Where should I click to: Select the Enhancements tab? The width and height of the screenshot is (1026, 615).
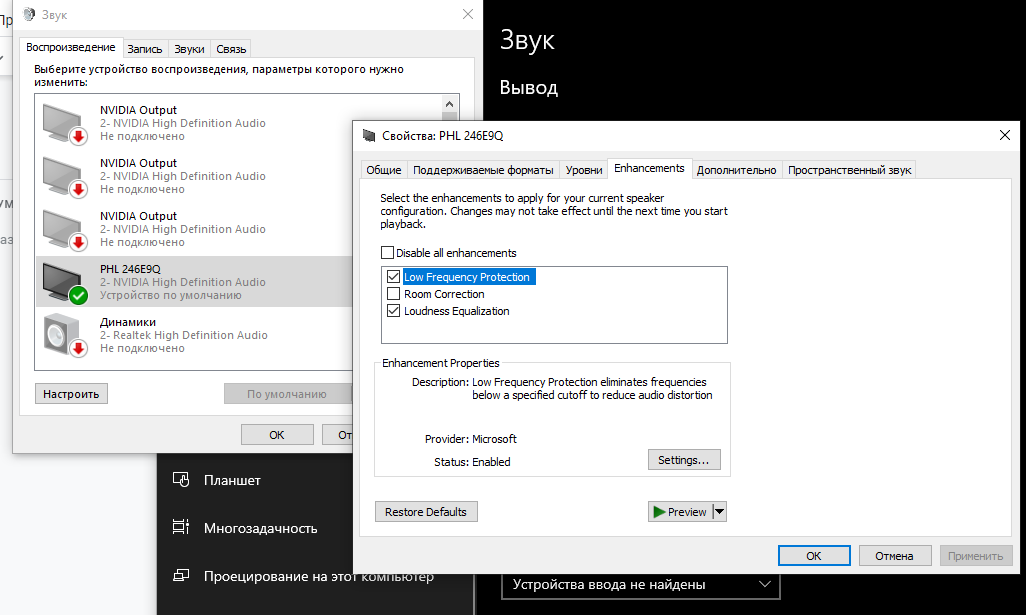coord(649,168)
